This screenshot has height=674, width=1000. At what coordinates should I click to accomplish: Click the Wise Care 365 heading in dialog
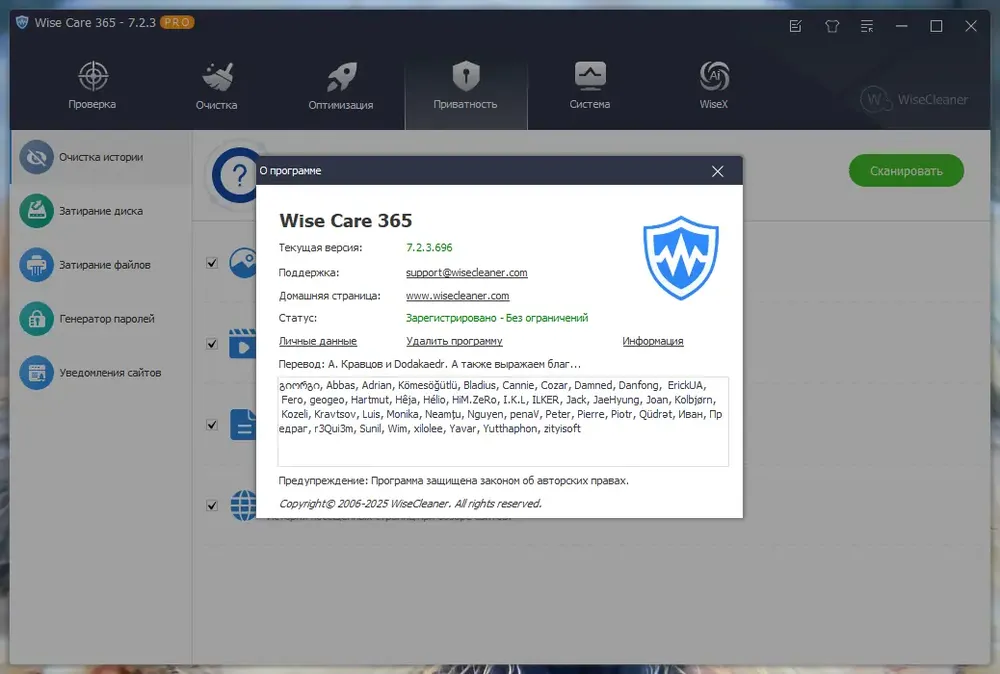[x=346, y=221]
